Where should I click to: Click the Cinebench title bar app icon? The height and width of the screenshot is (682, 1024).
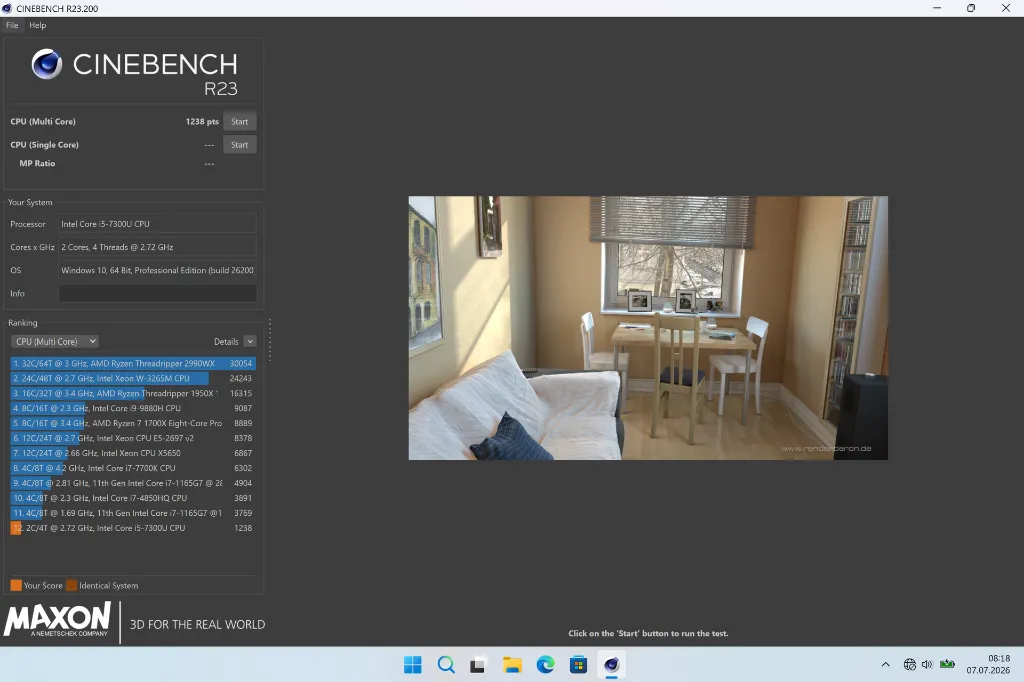coord(7,8)
